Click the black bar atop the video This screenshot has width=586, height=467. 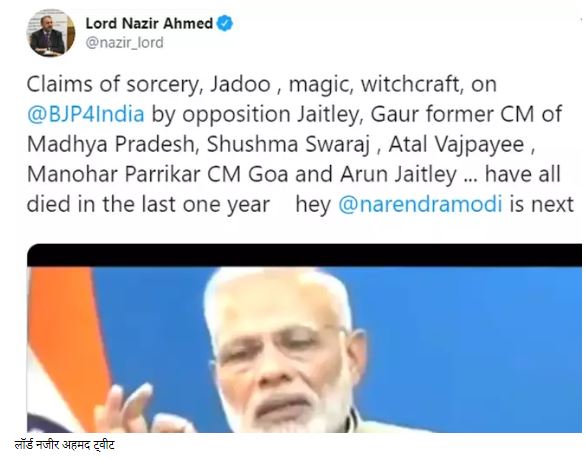tap(304, 256)
